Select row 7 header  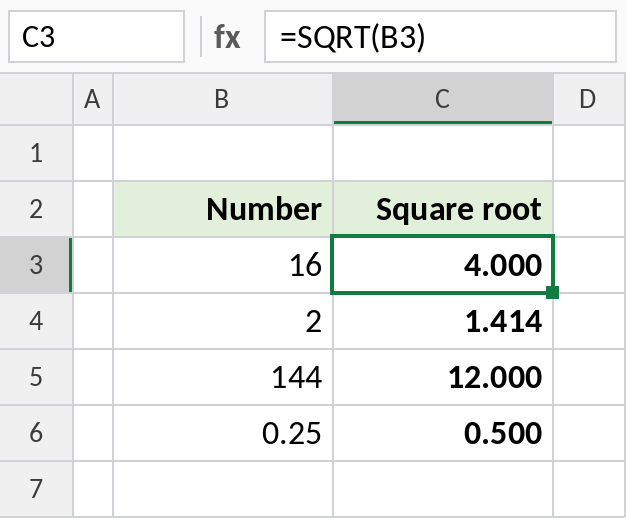point(36,488)
